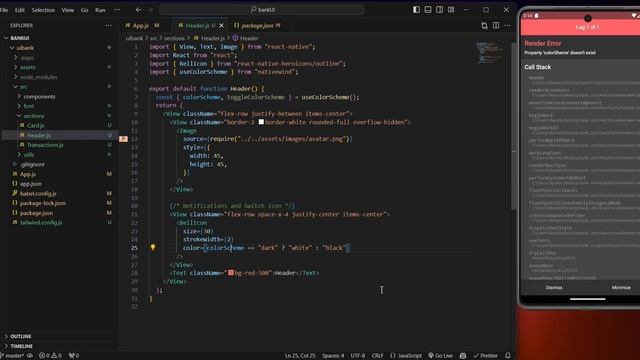The width and height of the screenshot is (640, 360).
Task: Open tailwind.config.js file
Action: (59, 222)
